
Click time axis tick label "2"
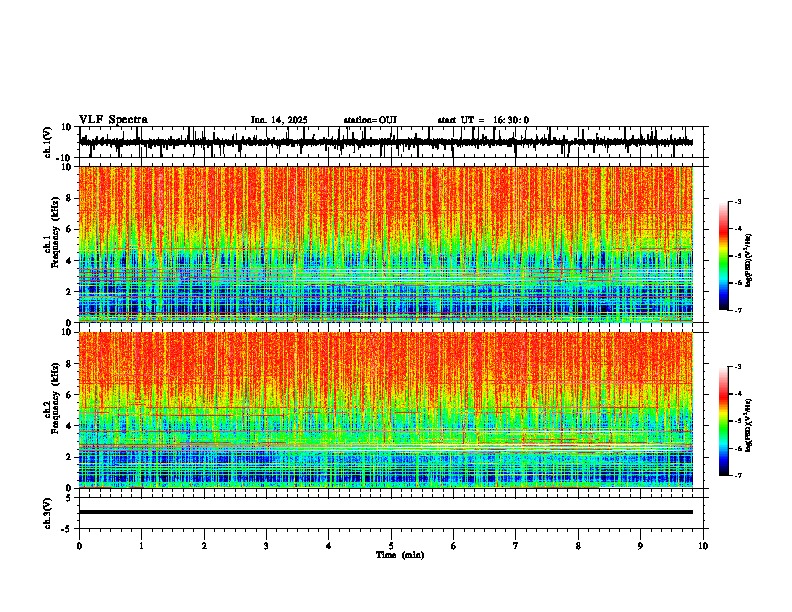204,546
